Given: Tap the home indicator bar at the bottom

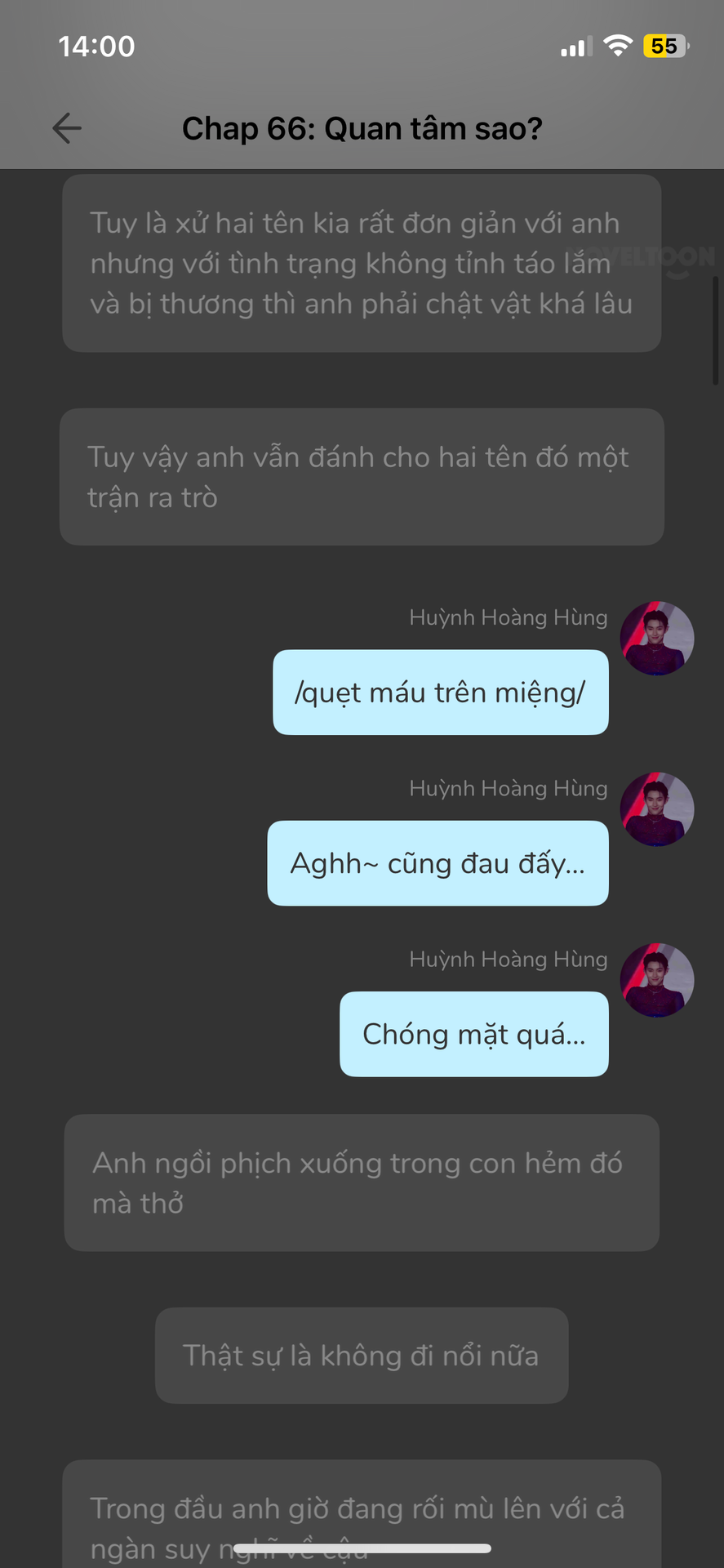Looking at the screenshot, I should (x=362, y=1548).
